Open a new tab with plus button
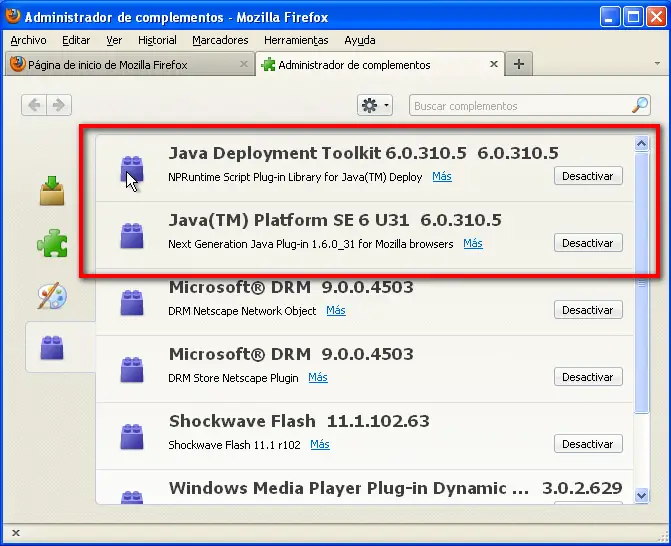671x546 pixels. [x=519, y=64]
